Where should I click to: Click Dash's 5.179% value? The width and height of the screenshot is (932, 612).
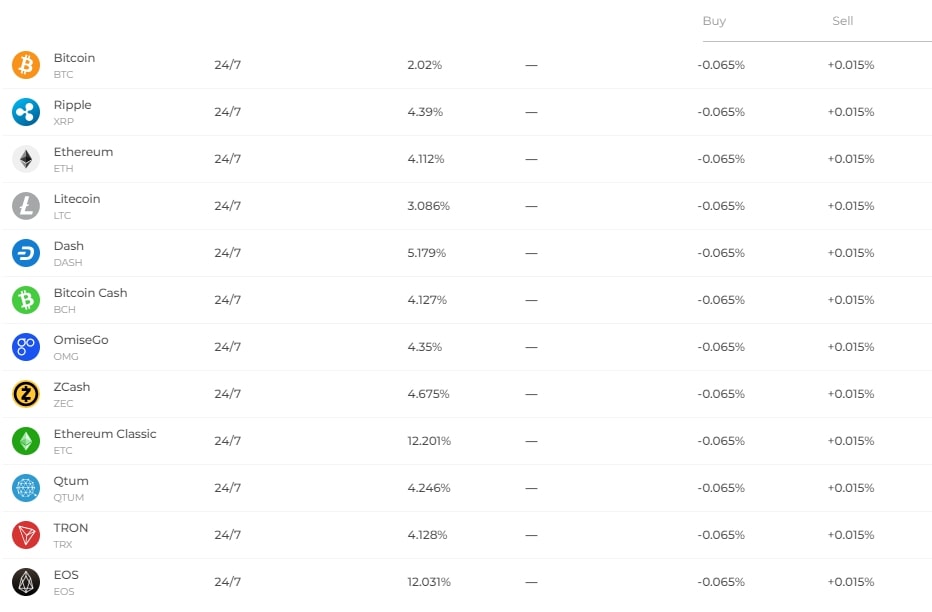coord(426,253)
